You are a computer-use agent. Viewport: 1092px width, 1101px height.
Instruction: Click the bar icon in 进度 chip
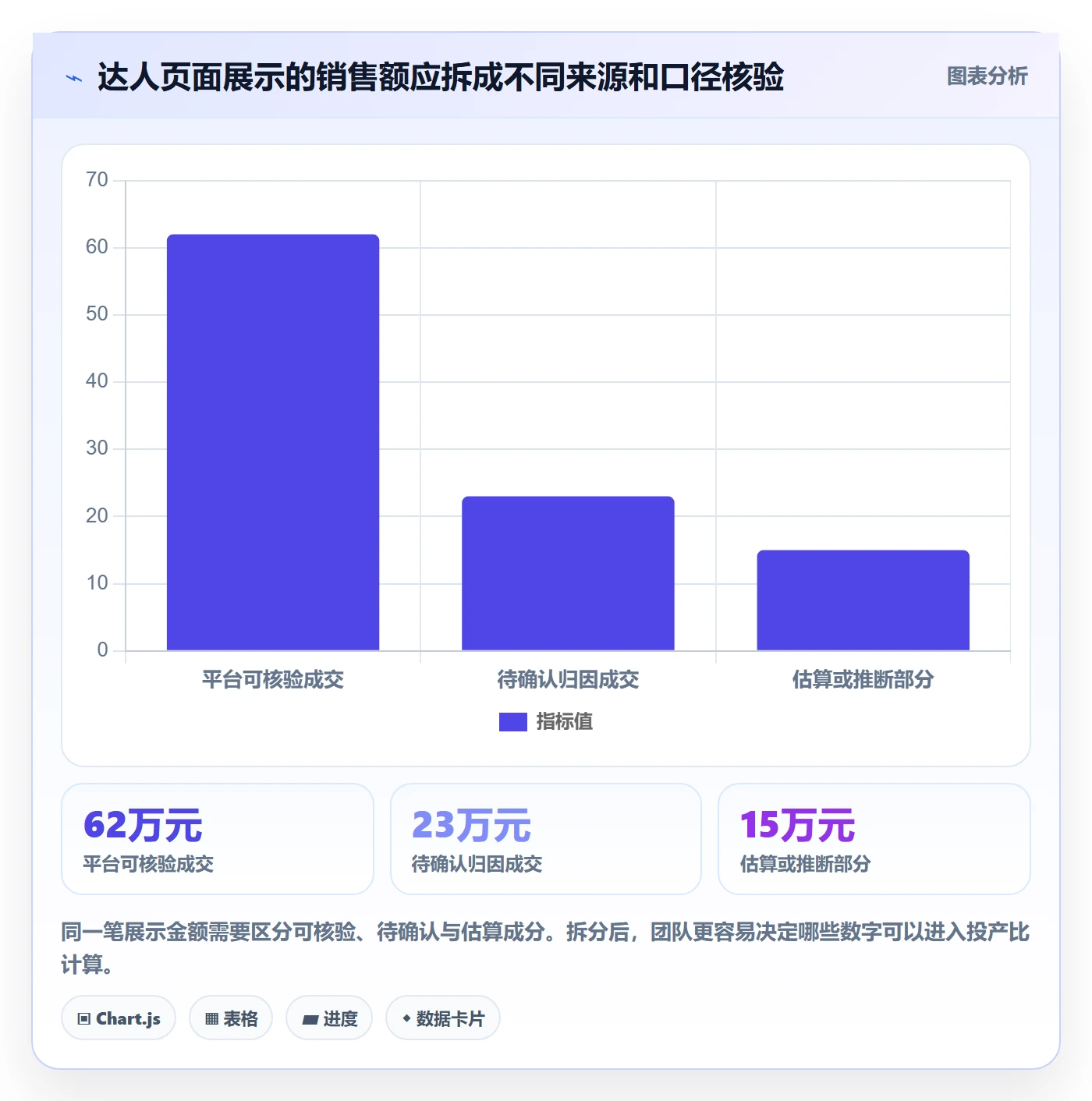click(x=310, y=1019)
